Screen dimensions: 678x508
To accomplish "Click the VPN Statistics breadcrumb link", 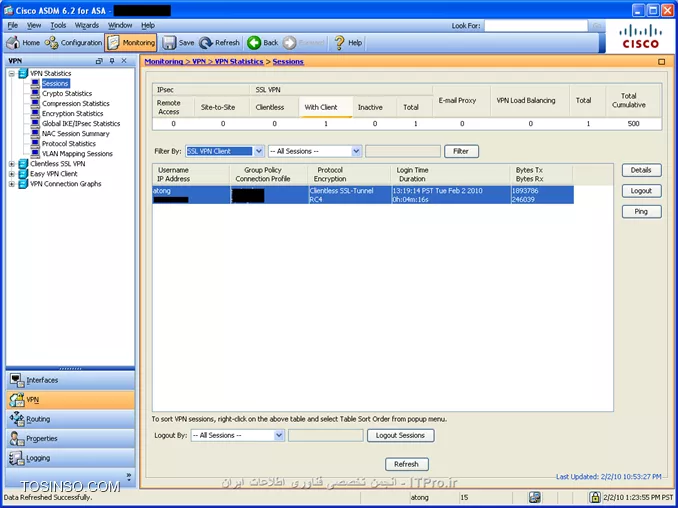I will tap(239, 61).
